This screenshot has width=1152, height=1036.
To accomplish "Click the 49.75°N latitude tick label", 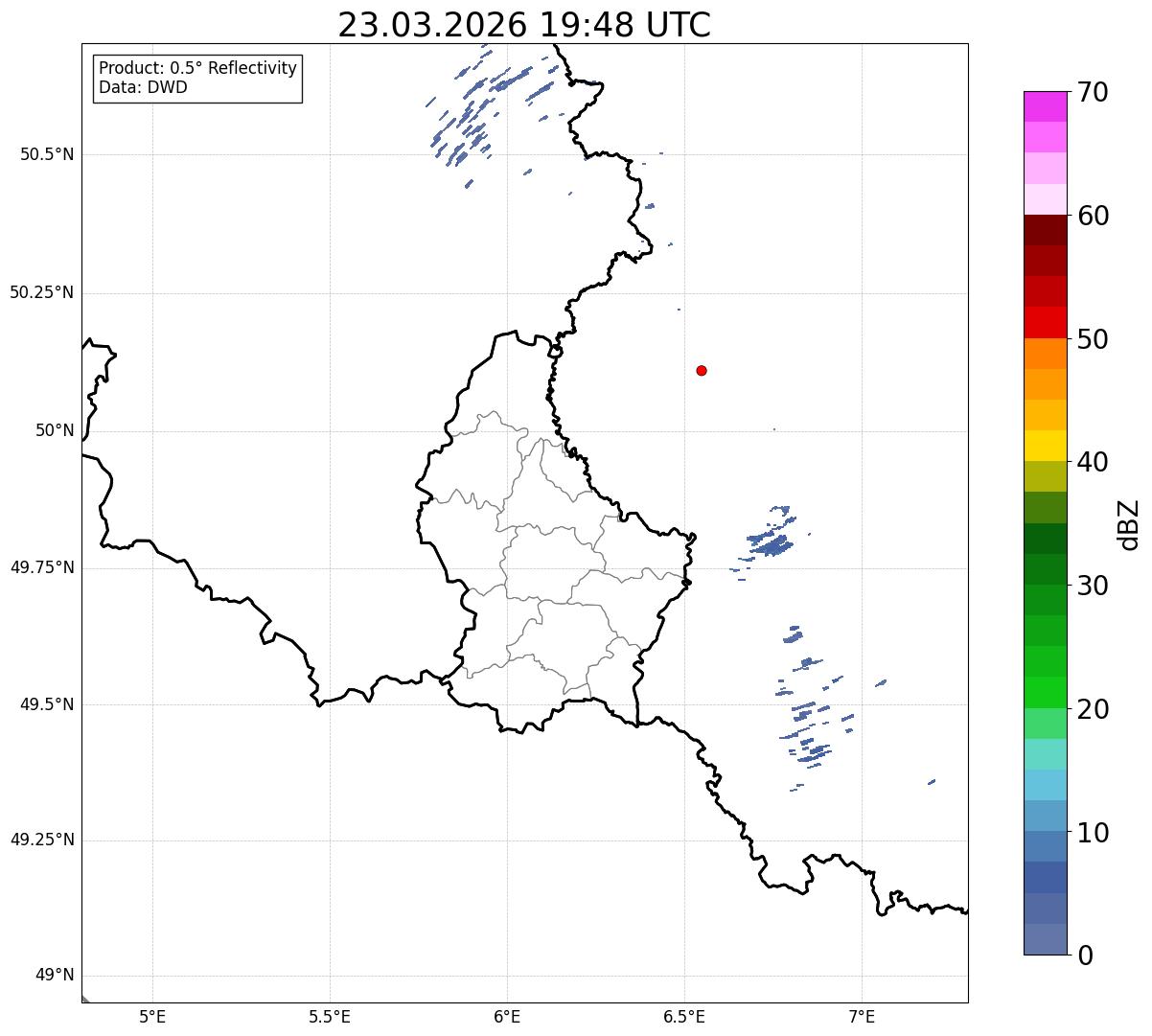I will 41,567.
